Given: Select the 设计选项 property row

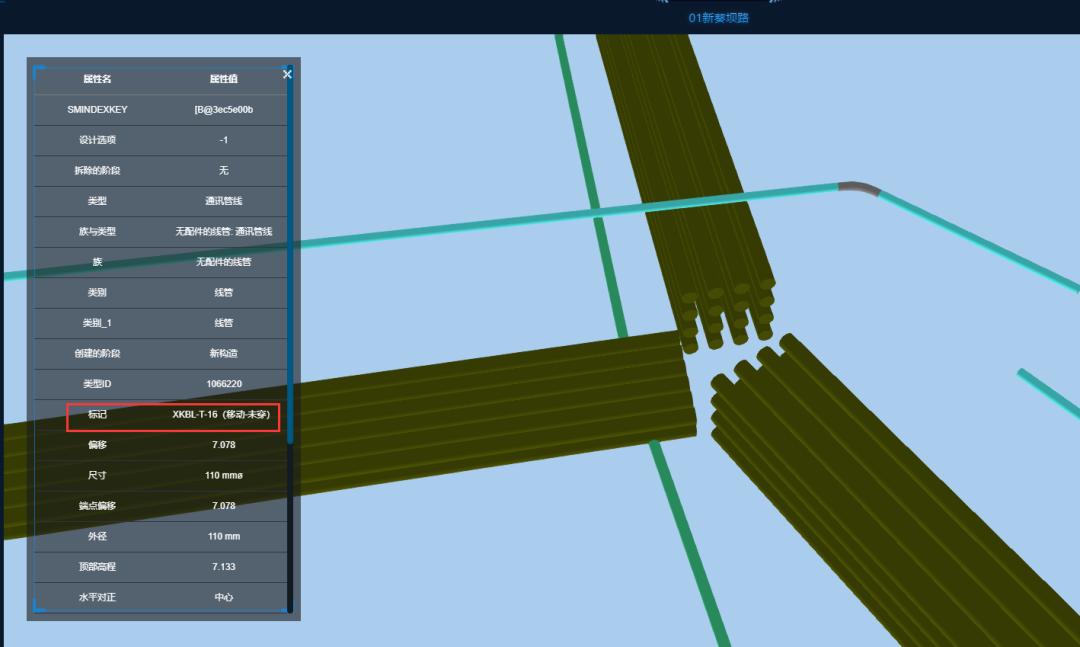Looking at the screenshot, I should tap(160, 140).
